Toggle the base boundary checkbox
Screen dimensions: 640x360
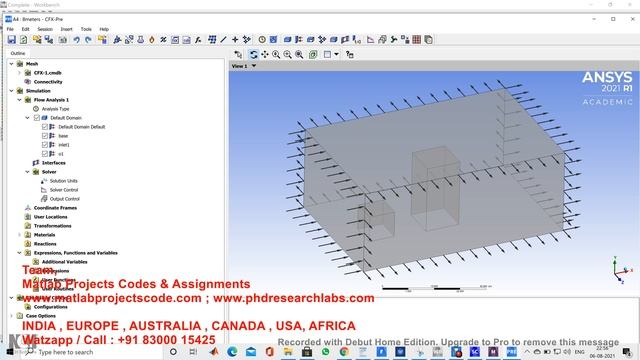(x=45, y=136)
